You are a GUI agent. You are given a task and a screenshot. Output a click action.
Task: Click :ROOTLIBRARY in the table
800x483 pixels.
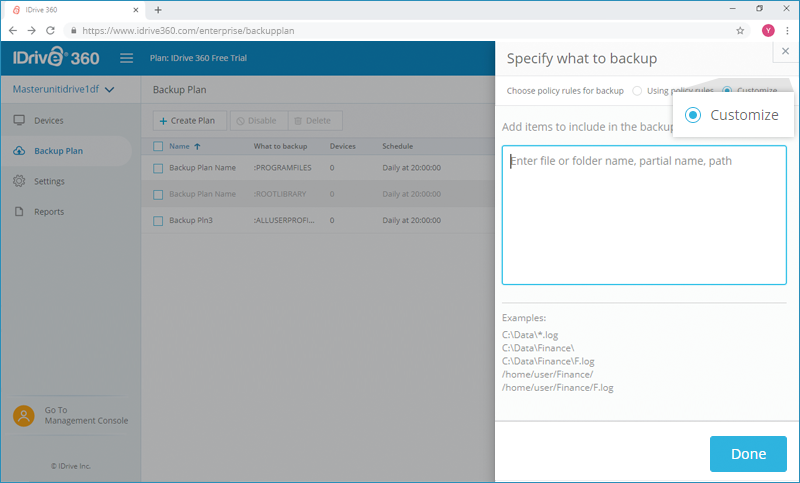coord(280,194)
